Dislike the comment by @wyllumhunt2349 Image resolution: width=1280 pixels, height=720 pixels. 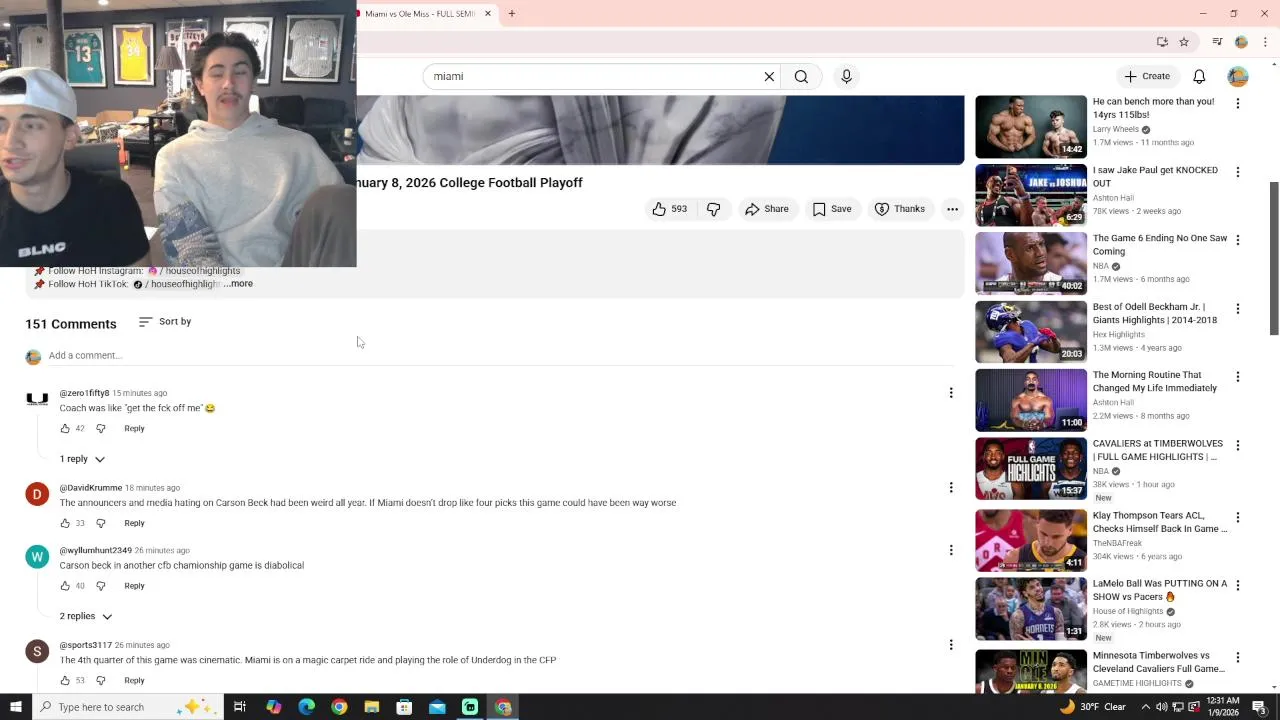click(x=101, y=586)
